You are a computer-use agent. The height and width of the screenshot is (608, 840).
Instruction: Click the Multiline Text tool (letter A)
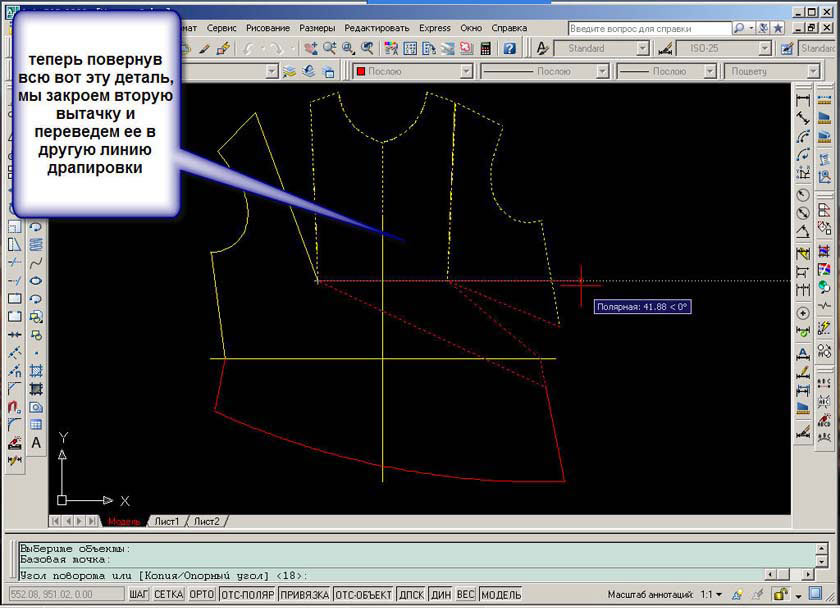click(x=37, y=443)
